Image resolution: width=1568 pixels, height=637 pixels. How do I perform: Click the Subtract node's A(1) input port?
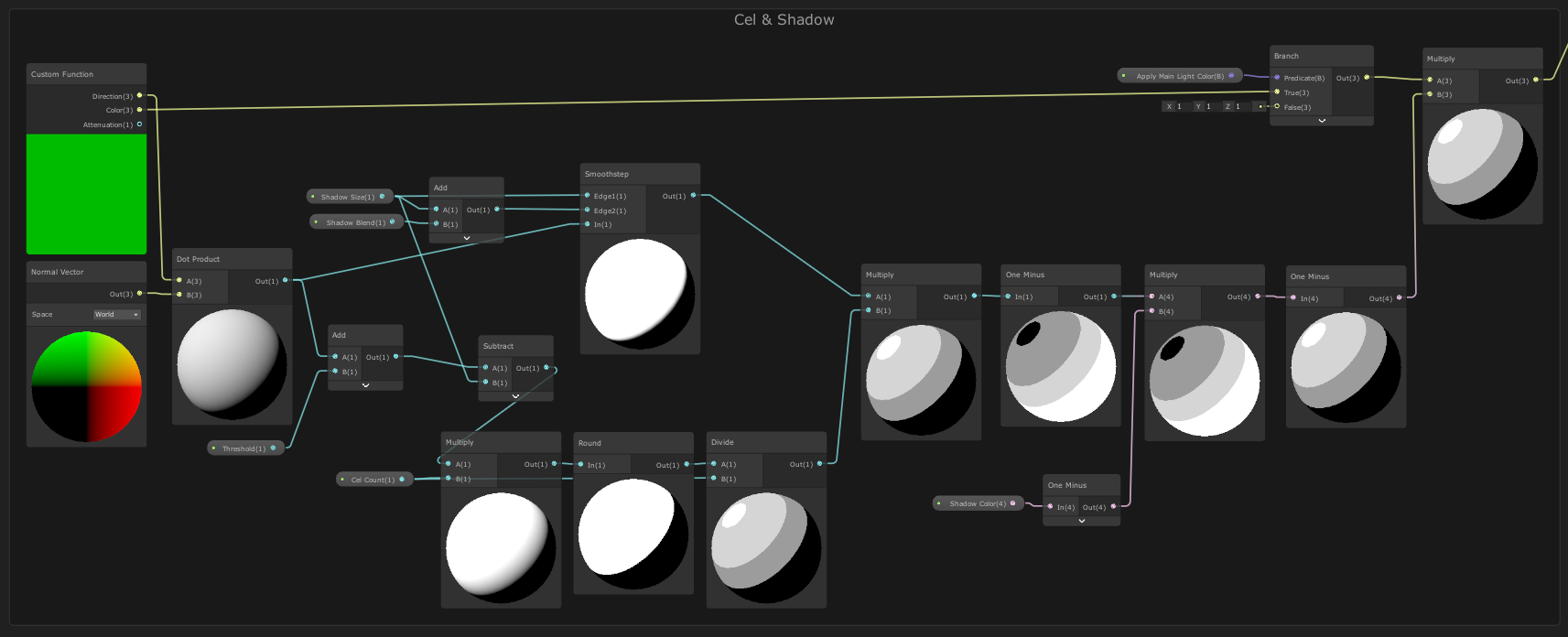click(x=485, y=368)
